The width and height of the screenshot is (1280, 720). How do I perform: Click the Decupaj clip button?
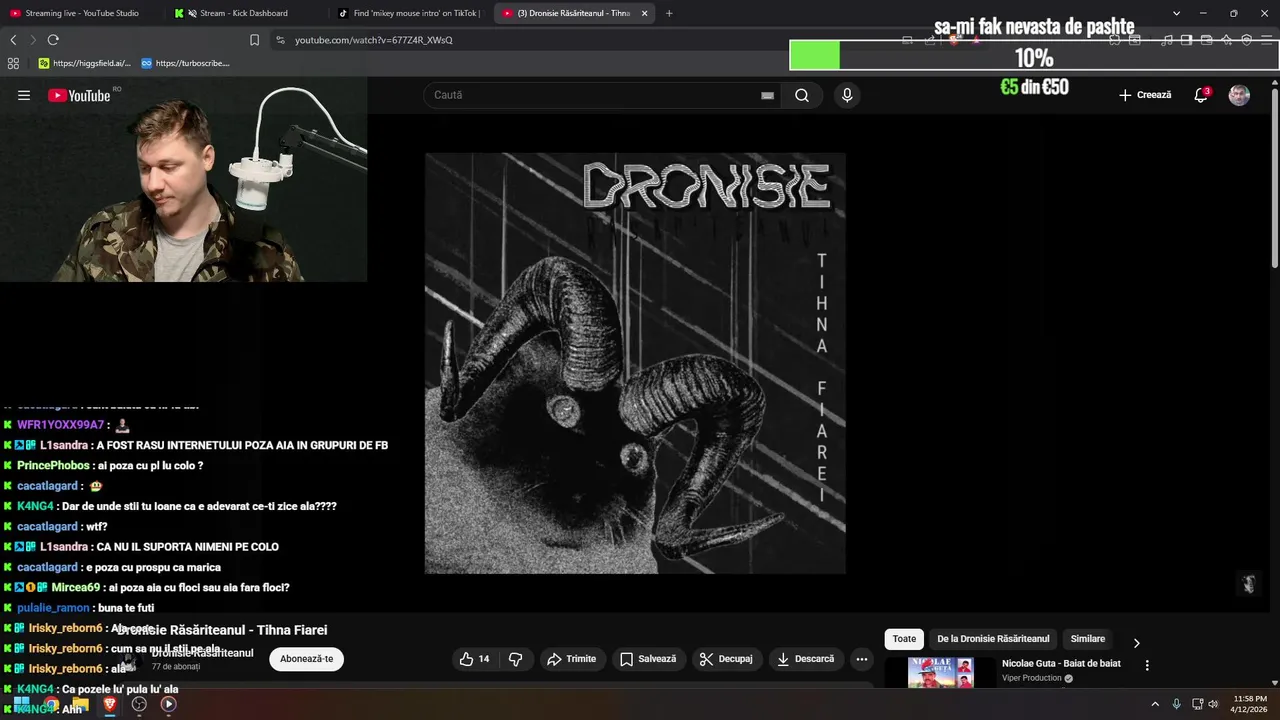tap(726, 659)
